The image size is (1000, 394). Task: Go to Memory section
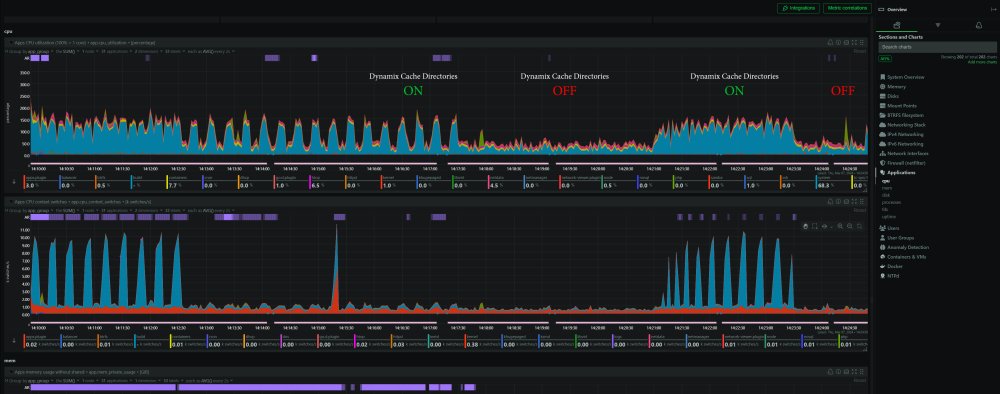[896, 87]
